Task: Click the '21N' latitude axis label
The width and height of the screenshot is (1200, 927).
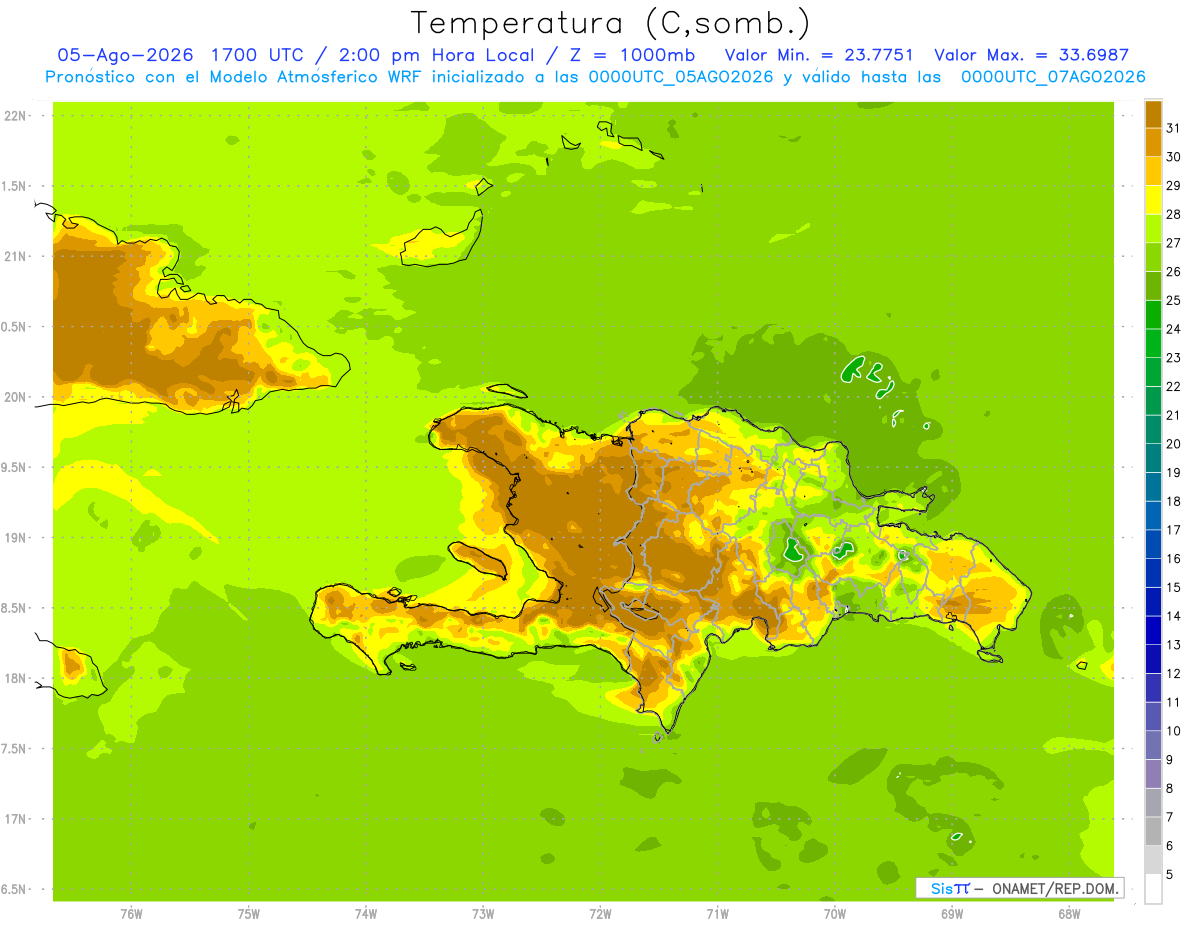Action: (15, 256)
